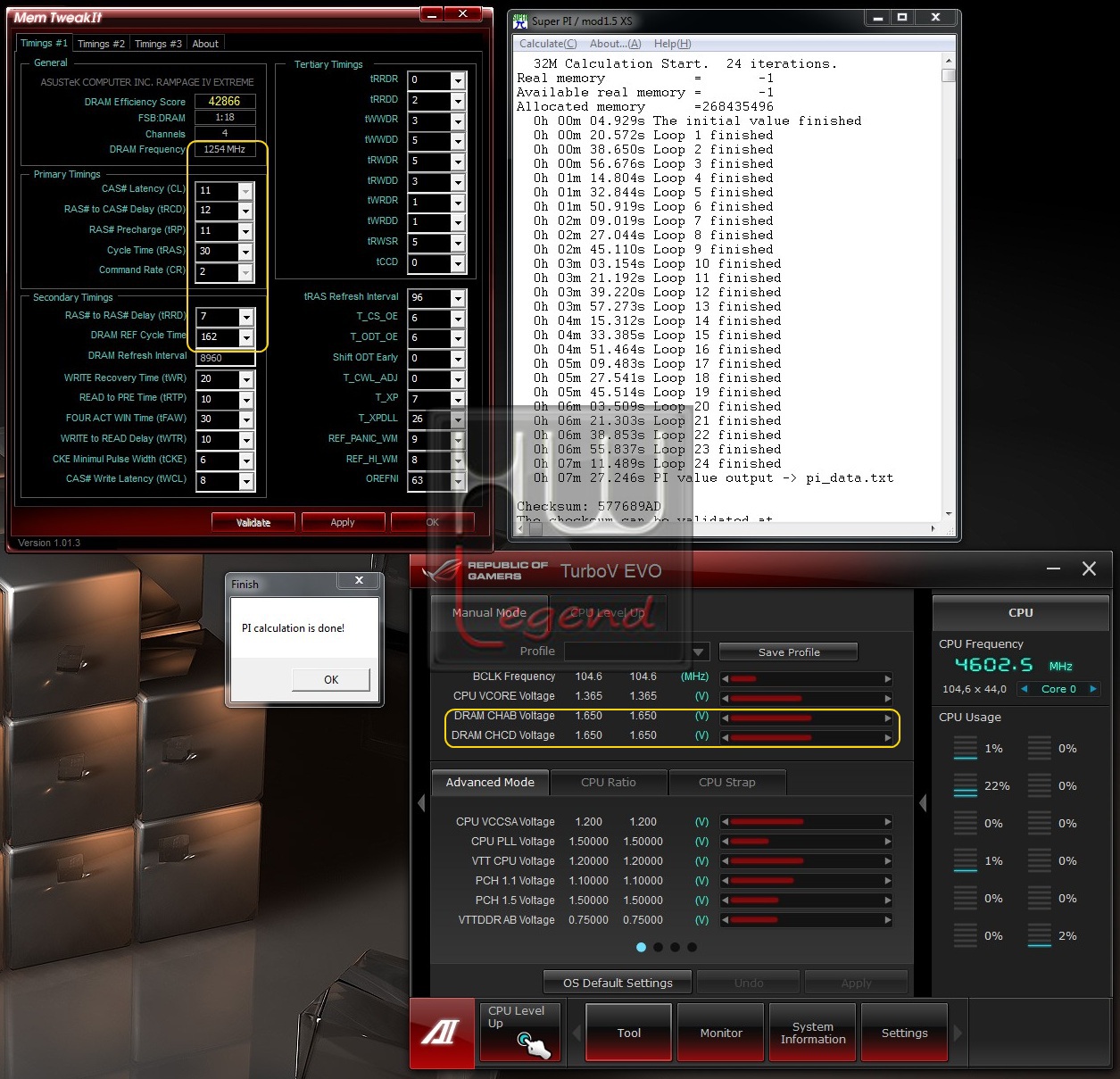The image size is (1120, 1079).
Task: Open CAS# Latency (CL) dropdown
Action: point(245,191)
